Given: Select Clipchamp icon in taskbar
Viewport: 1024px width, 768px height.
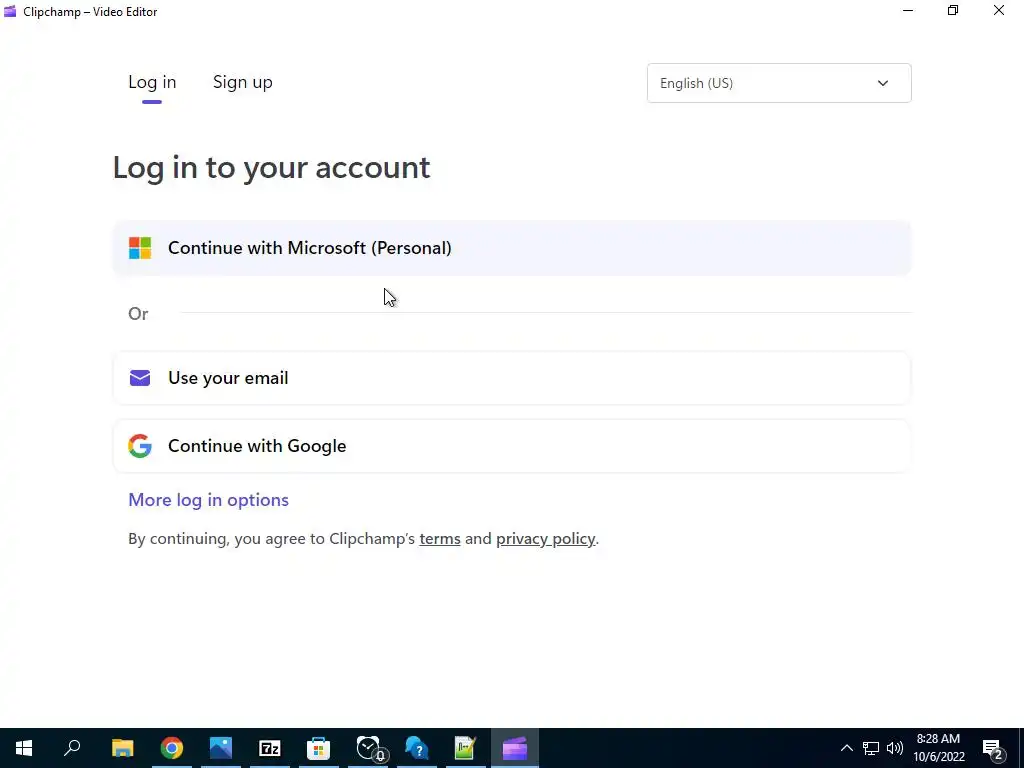Looking at the screenshot, I should pos(515,748).
